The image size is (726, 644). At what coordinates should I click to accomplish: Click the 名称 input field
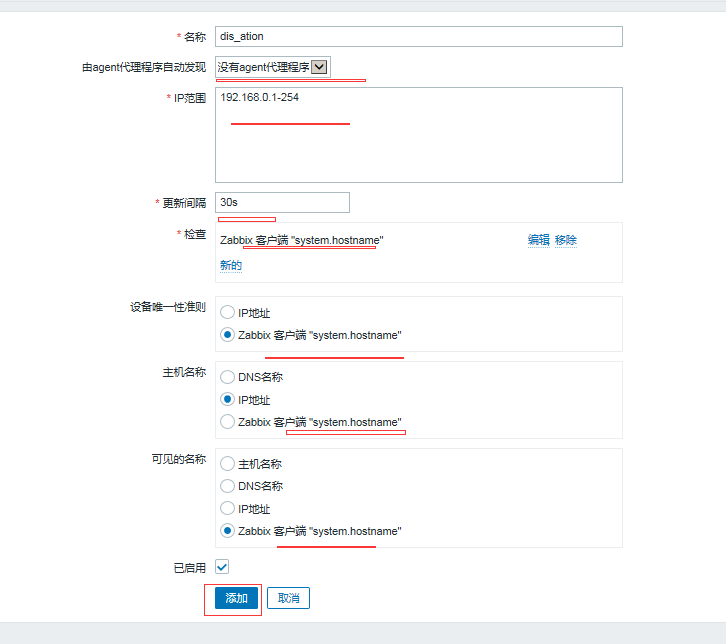coord(419,37)
